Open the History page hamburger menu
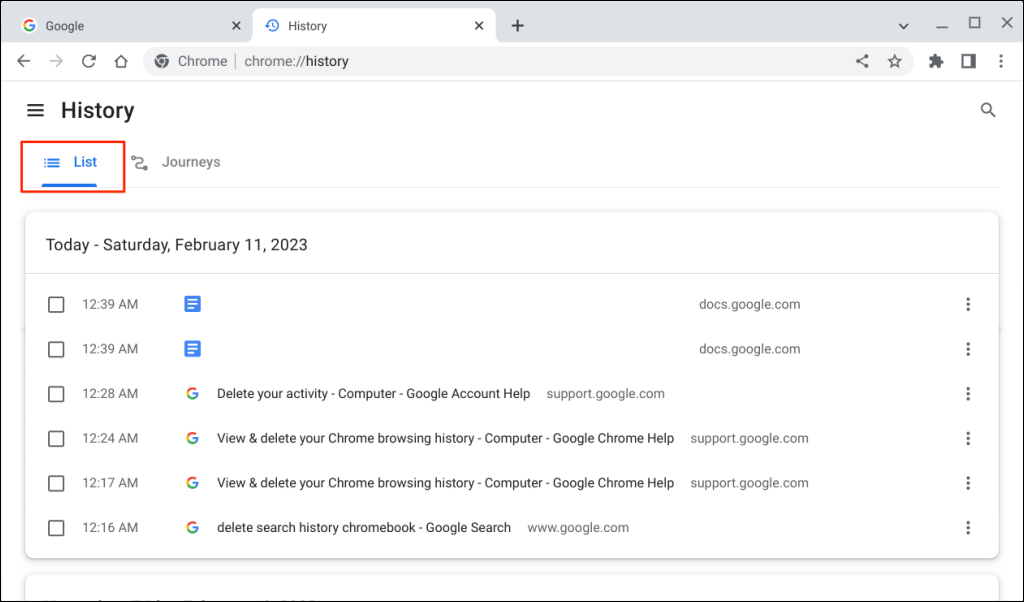This screenshot has width=1024, height=602. click(36, 110)
